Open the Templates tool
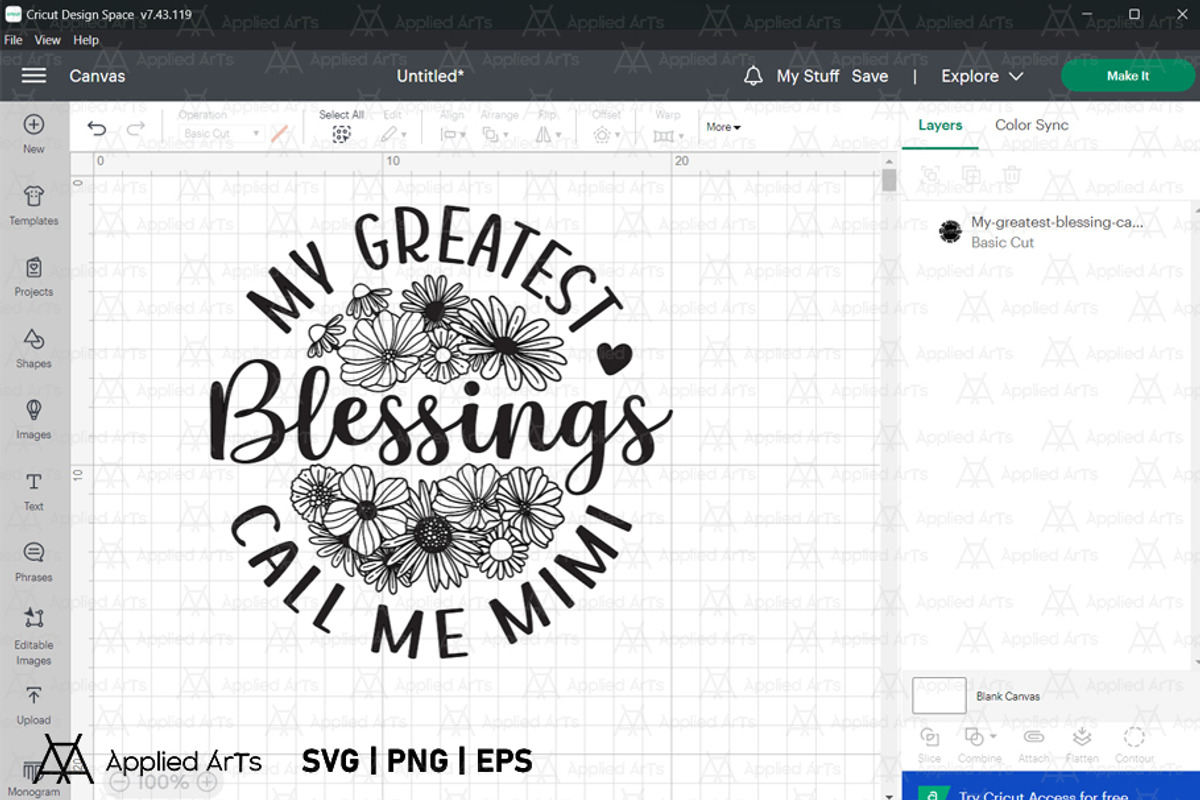The width and height of the screenshot is (1200, 800). [34, 197]
